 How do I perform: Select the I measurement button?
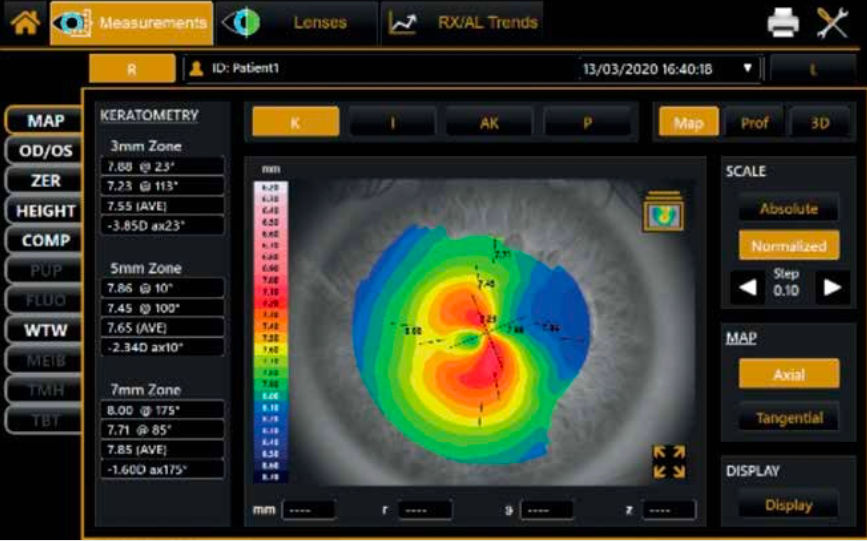pyautogui.click(x=393, y=122)
